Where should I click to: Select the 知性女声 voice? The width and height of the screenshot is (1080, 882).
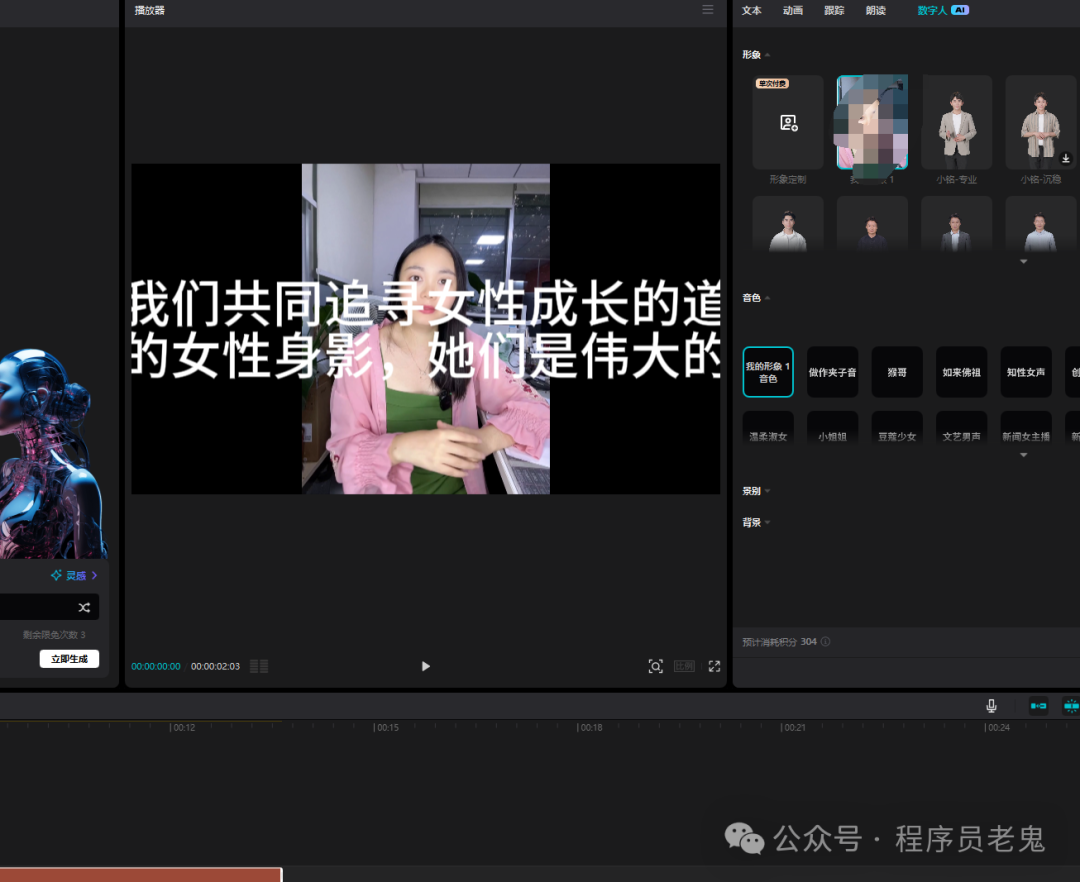[1026, 372]
